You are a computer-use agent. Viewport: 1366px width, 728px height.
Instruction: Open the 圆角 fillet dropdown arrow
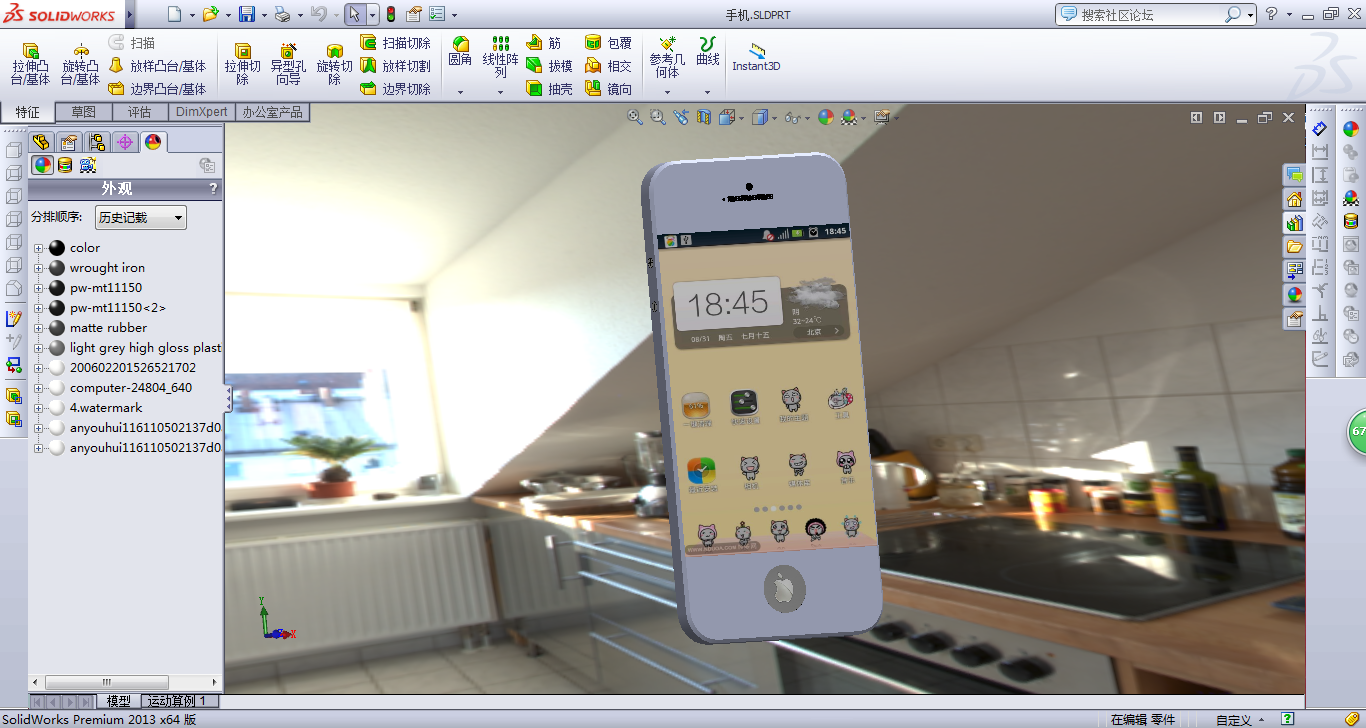click(x=460, y=91)
